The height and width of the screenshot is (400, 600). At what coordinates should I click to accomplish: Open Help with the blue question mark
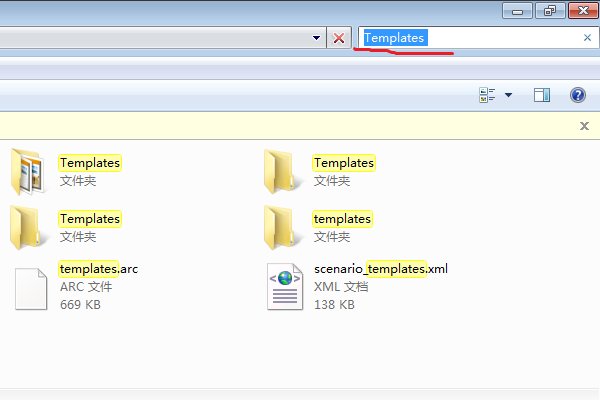pos(577,95)
